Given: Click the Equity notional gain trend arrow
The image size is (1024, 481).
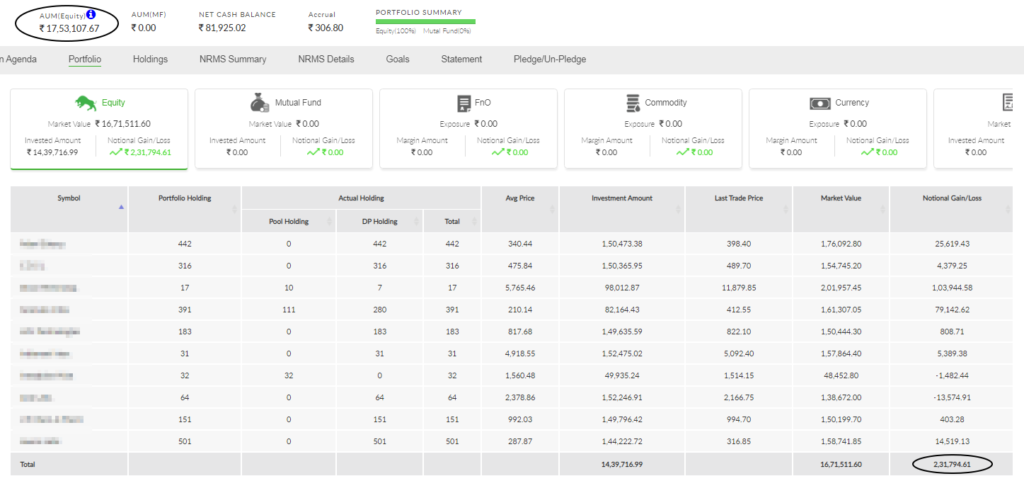Looking at the screenshot, I should [116, 152].
